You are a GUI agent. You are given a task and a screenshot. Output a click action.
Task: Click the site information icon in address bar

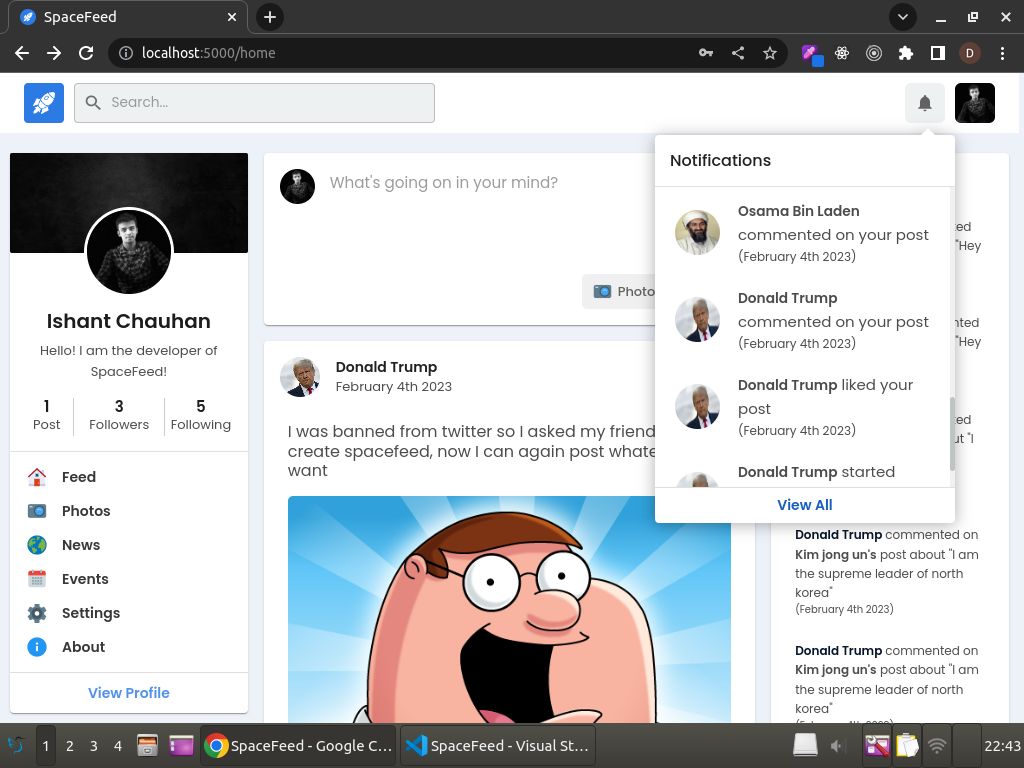[125, 53]
